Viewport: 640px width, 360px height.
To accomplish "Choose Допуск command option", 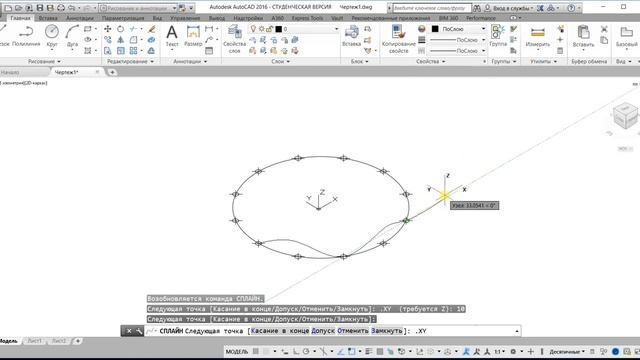I will (x=323, y=331).
